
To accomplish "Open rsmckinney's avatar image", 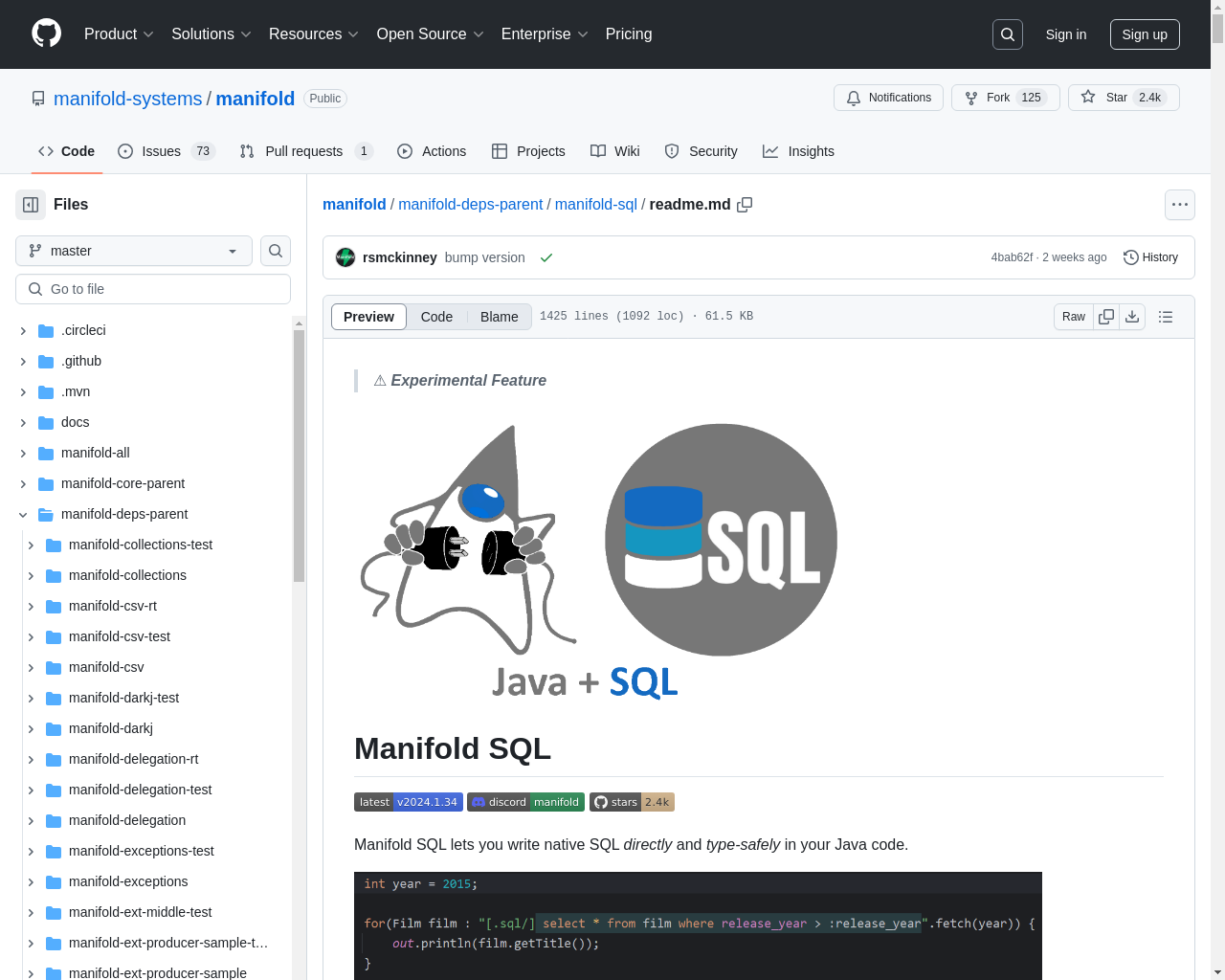I will tap(345, 257).
